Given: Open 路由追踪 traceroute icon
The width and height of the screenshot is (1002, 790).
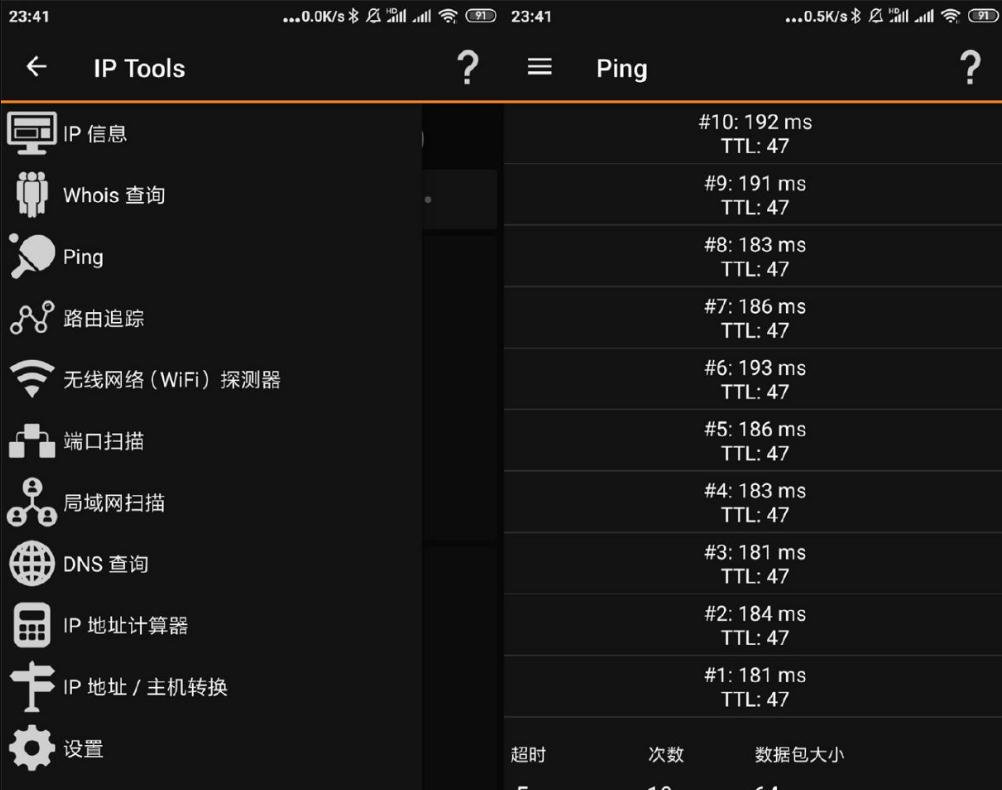Looking at the screenshot, I should [32, 318].
